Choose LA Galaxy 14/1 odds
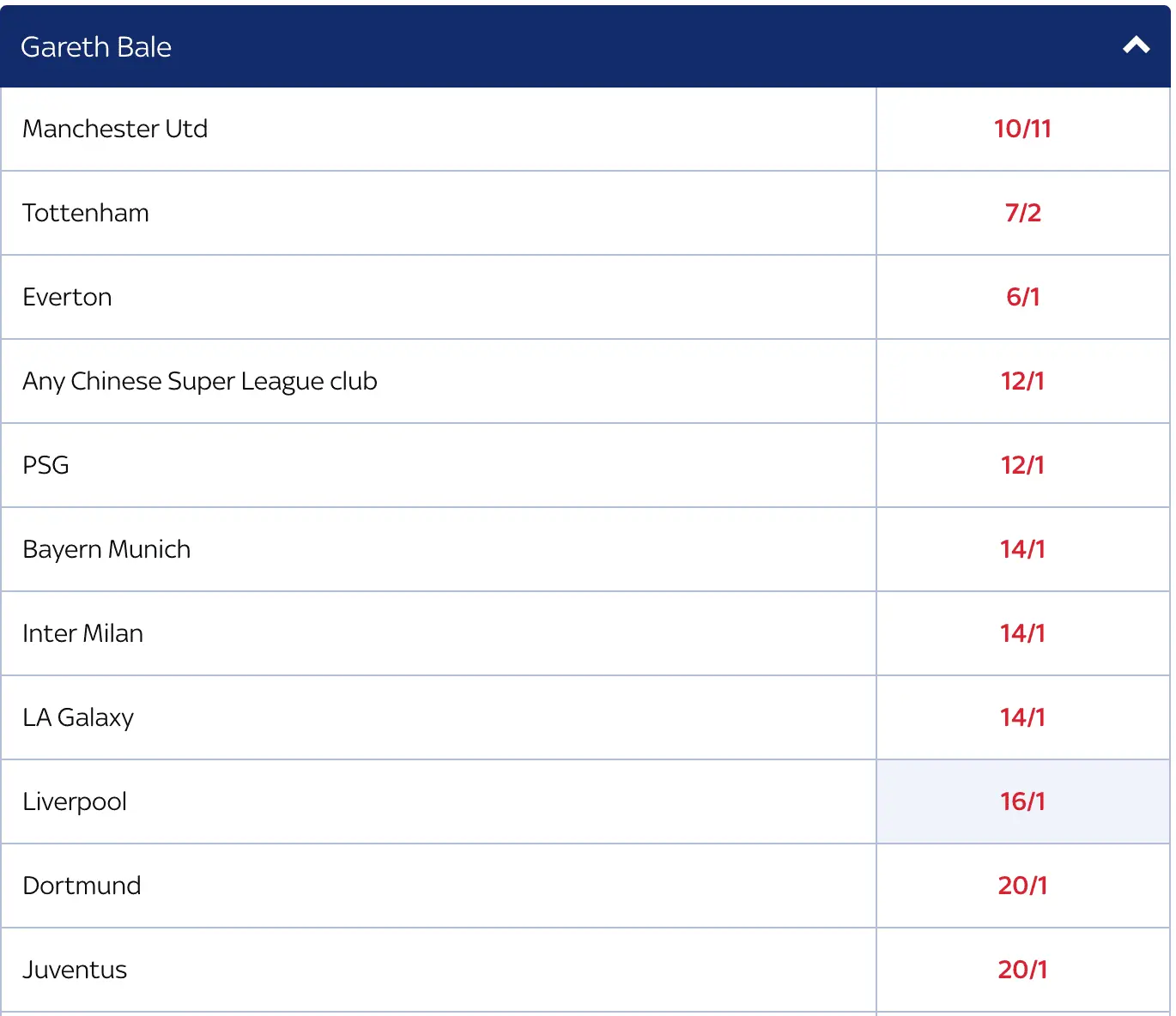 [1022, 717]
